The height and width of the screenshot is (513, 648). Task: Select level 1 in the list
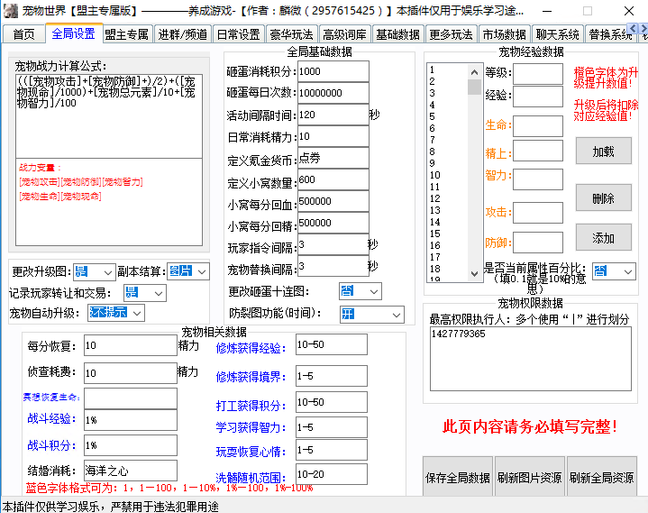coord(447,69)
